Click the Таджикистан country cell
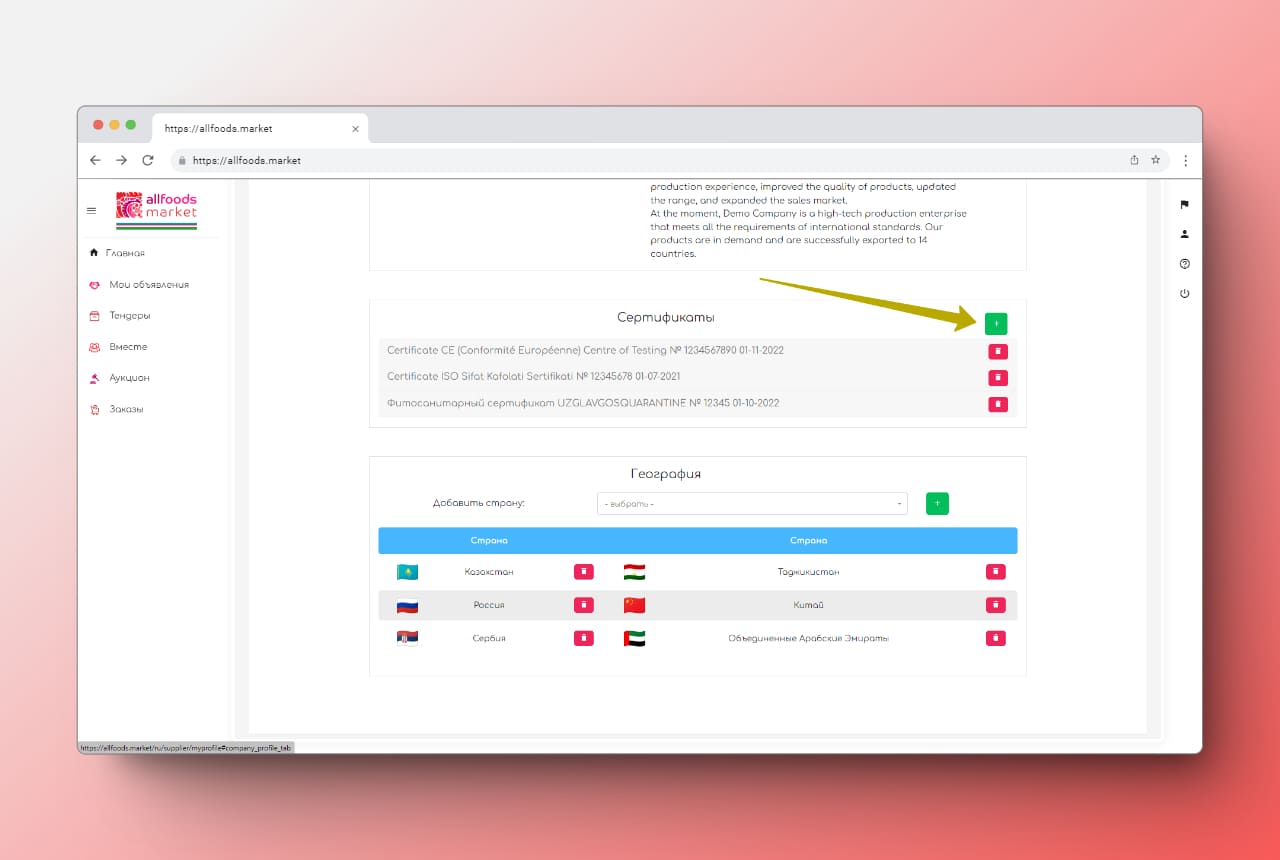Image resolution: width=1280 pixels, height=860 pixels. tap(808, 572)
